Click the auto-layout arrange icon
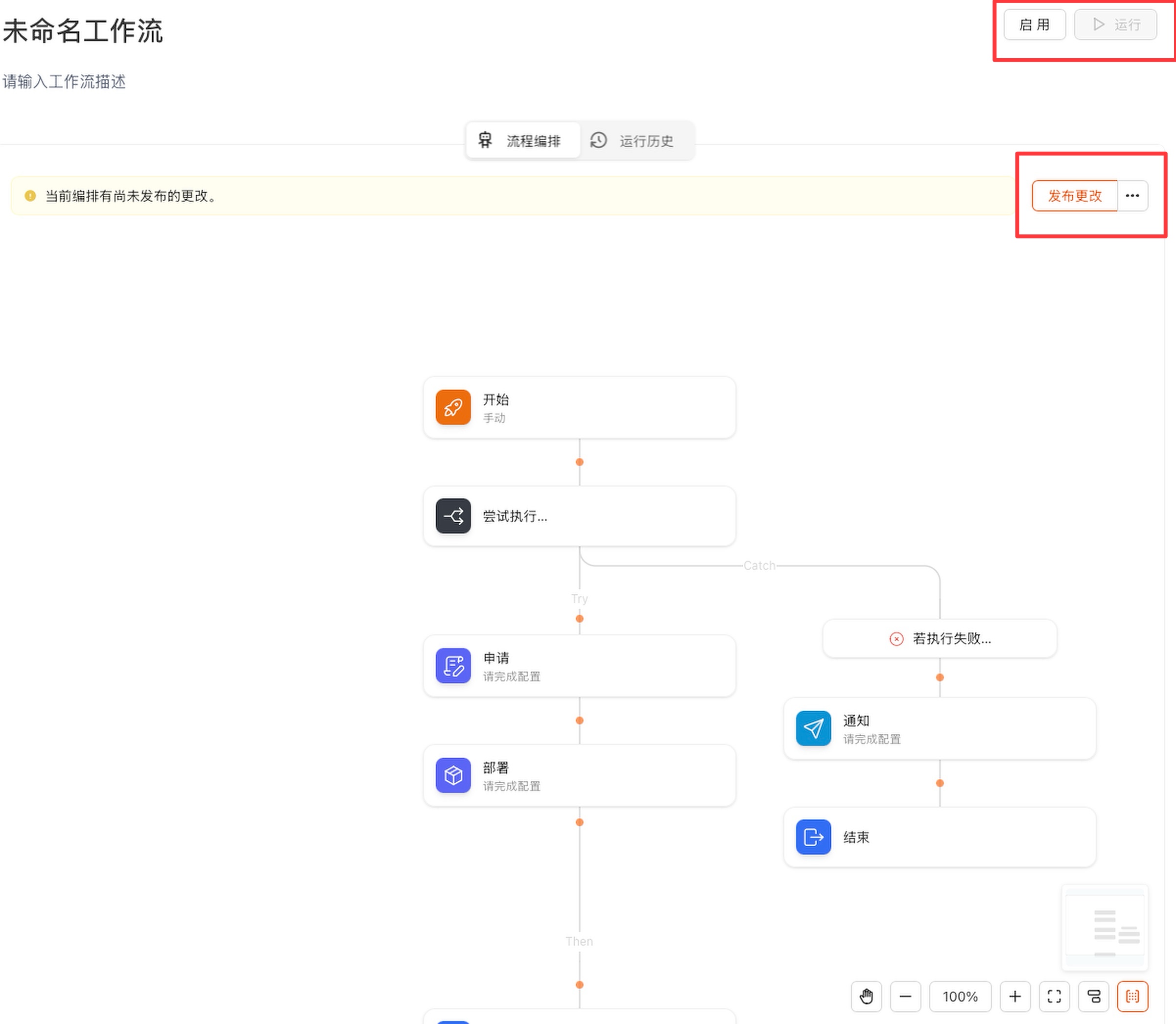The image size is (1176, 1024). click(x=1094, y=997)
